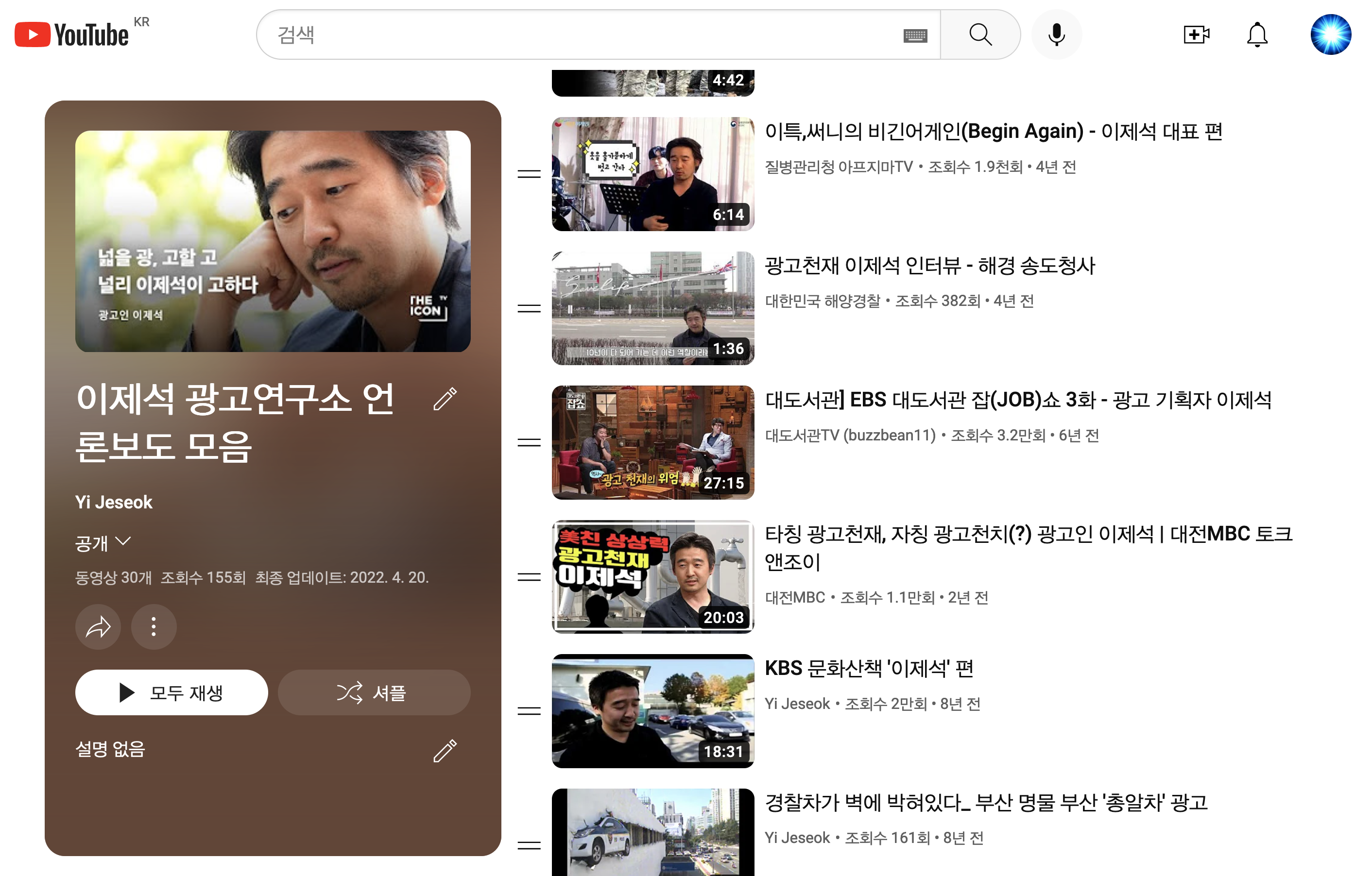The width and height of the screenshot is (1372, 876).
Task: Visit the 대도서관TV (buzzbean11) channel
Action: 850,436
